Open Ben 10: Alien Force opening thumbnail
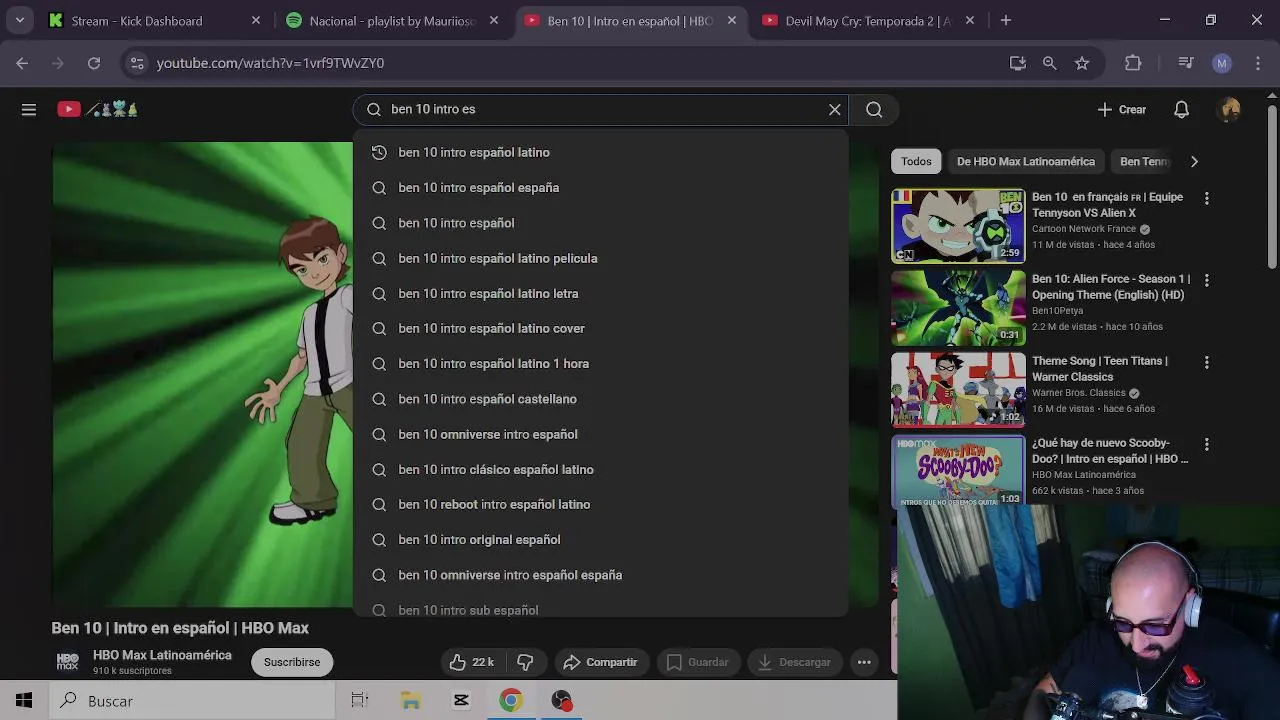The width and height of the screenshot is (1280, 720). coord(958,308)
